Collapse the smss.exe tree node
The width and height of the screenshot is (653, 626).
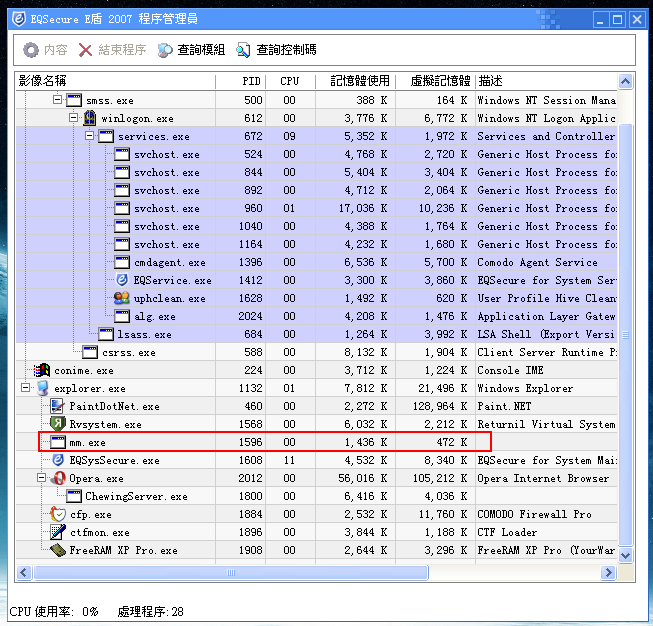click(x=57, y=100)
